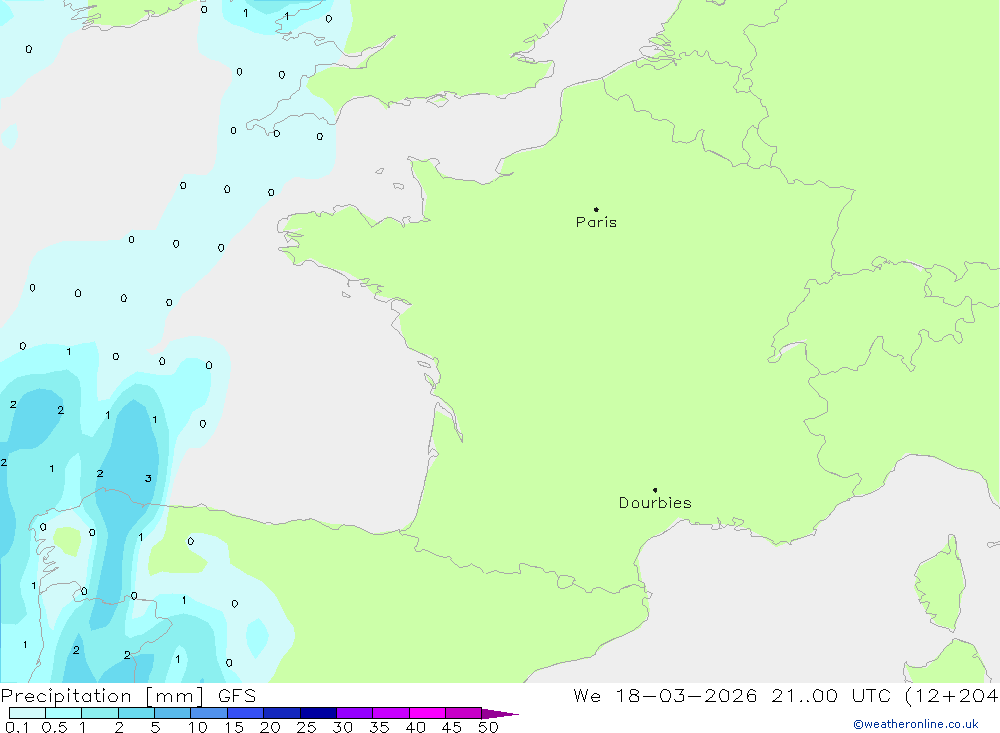Click the purple arrow at the legend's end
The image size is (1000, 733).
(500, 714)
